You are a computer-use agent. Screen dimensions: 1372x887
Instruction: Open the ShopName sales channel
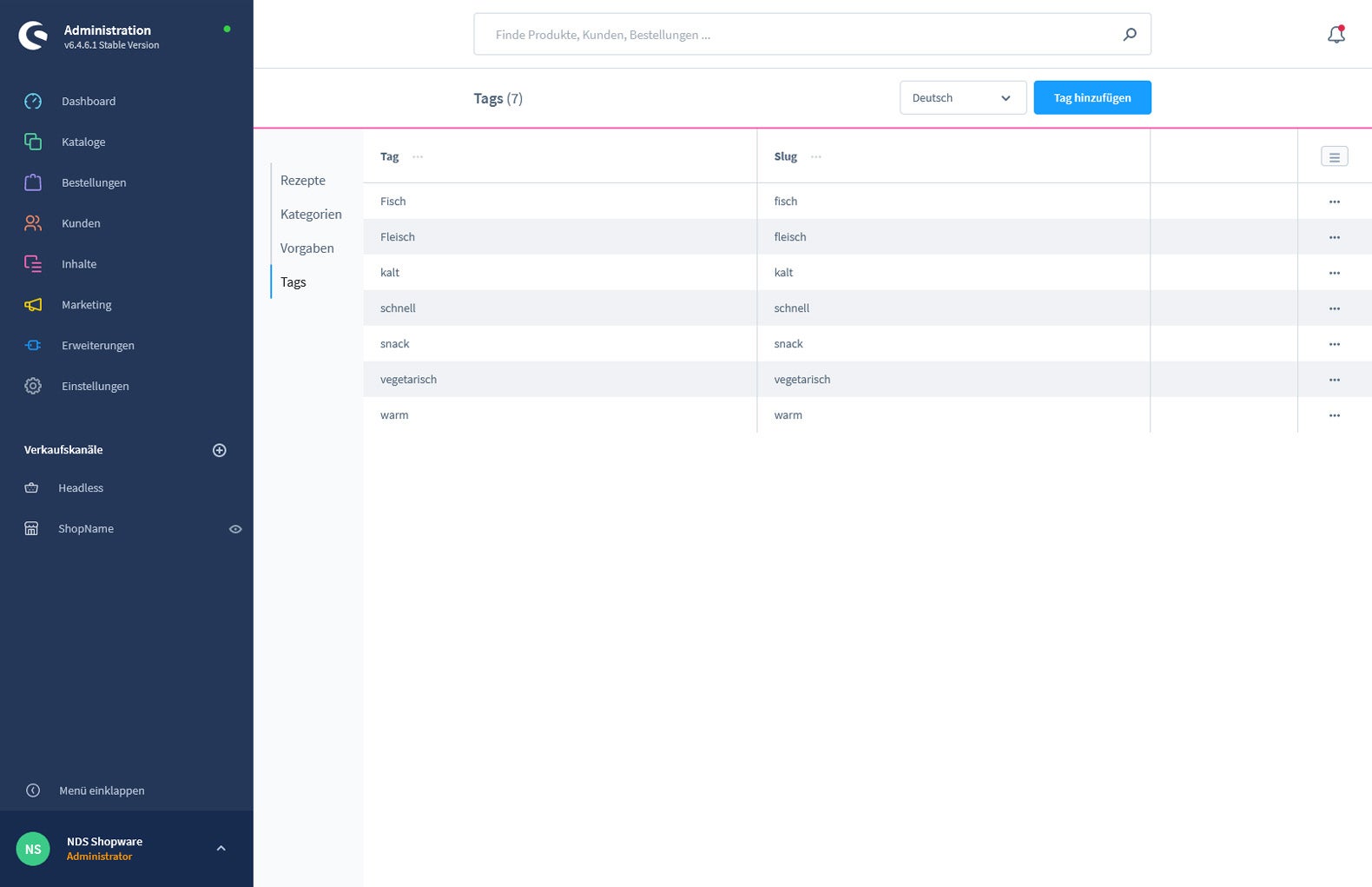(86, 528)
